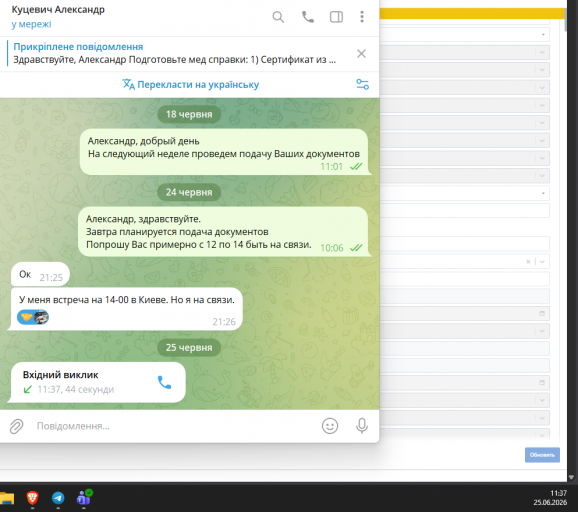Screen dimensions: 578x512
Task: Open Microsoft Teams from taskbar
Action: tap(84, 498)
